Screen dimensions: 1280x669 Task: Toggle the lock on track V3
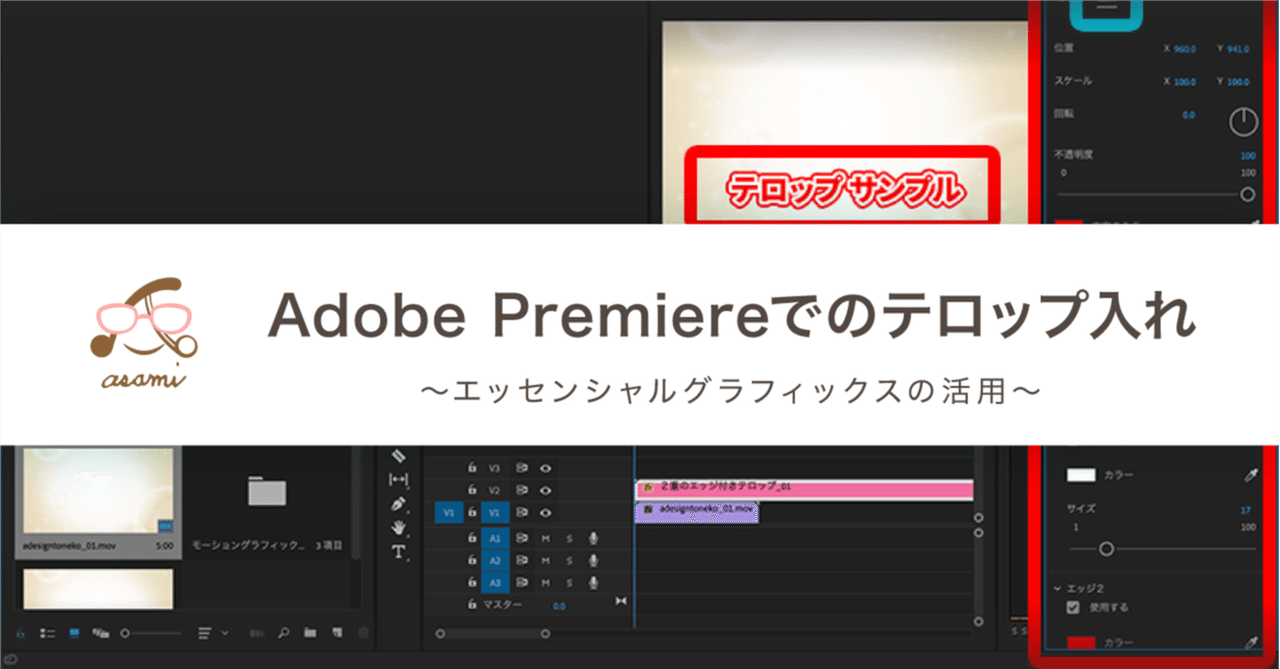pos(472,468)
